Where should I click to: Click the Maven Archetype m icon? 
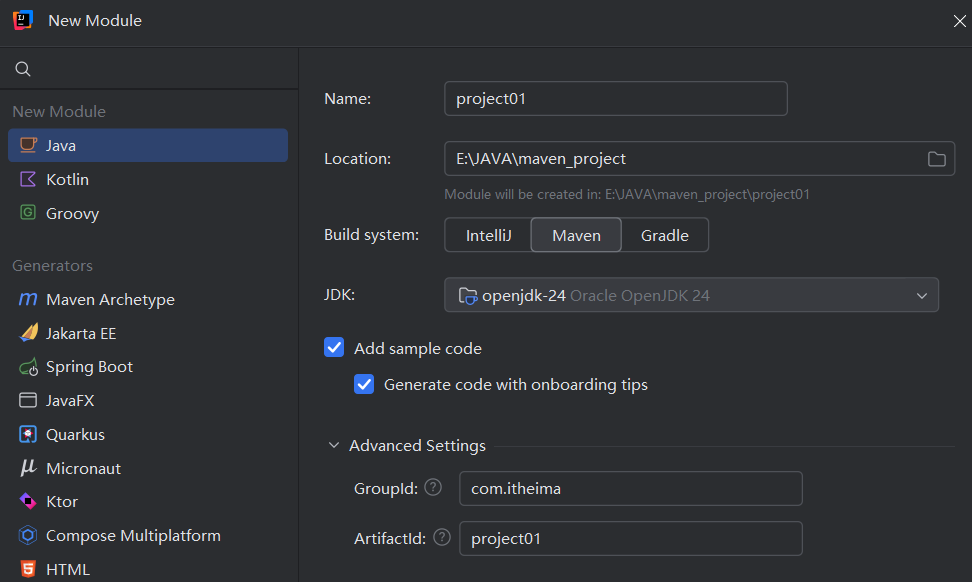28,299
